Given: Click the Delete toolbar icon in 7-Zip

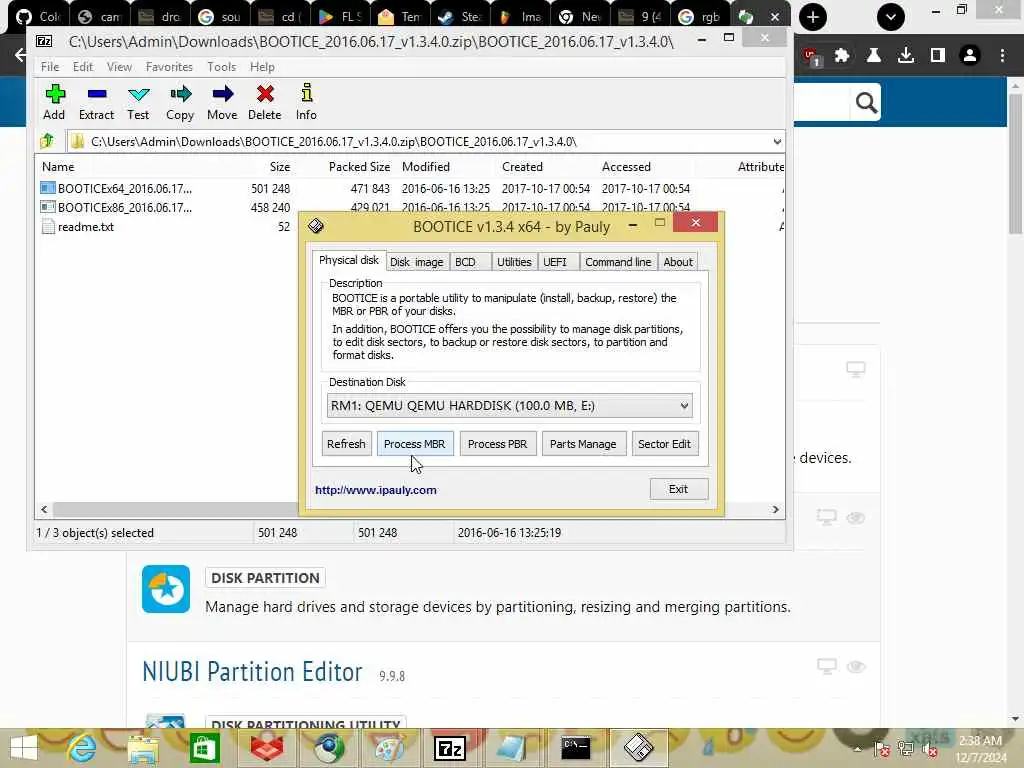Looking at the screenshot, I should [x=264, y=102].
